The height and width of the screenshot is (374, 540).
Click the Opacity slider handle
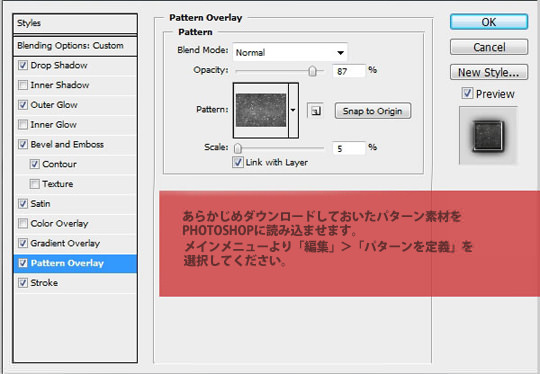pyautogui.click(x=312, y=71)
